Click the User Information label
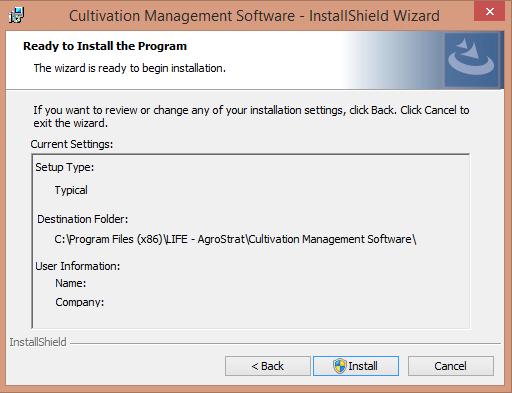 coord(78,266)
